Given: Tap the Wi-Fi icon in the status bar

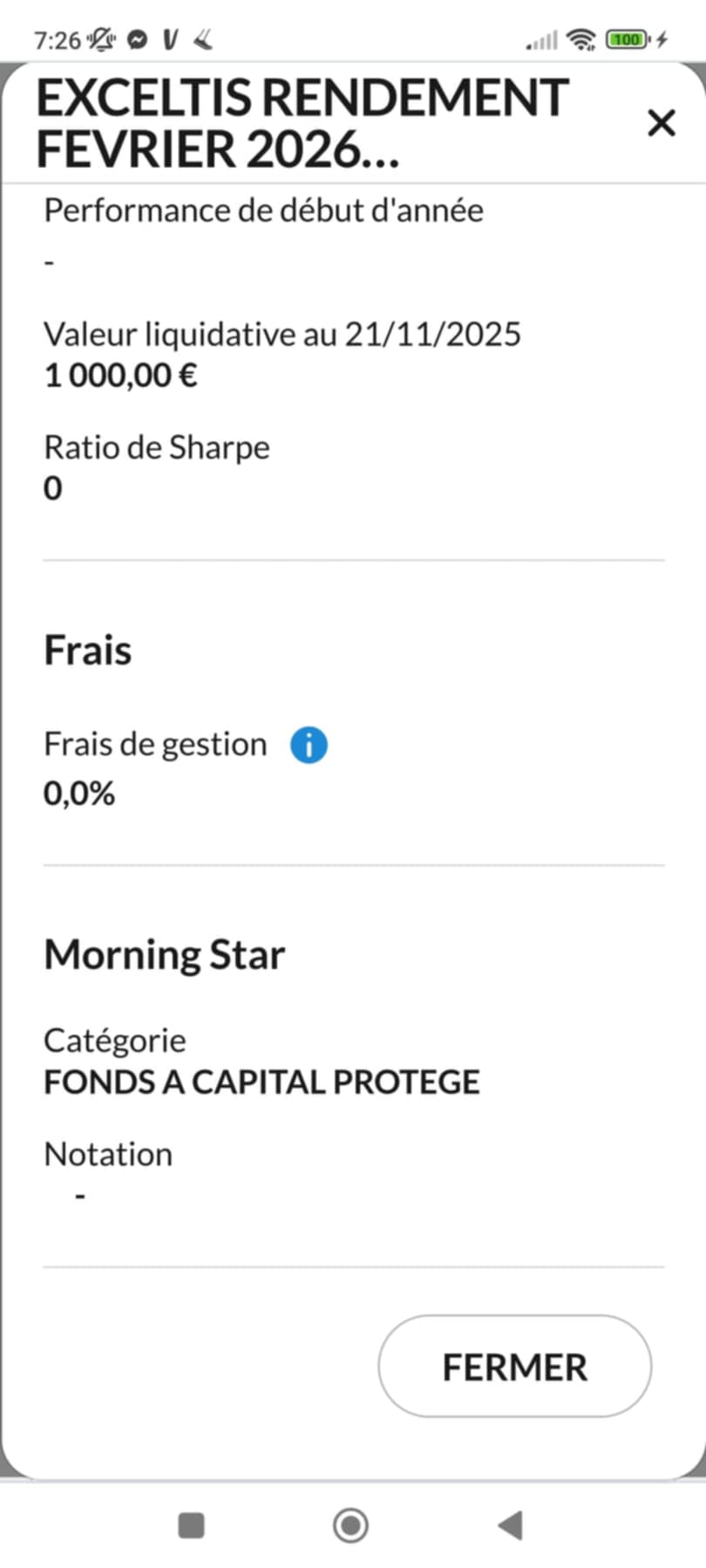Looking at the screenshot, I should click(580, 39).
